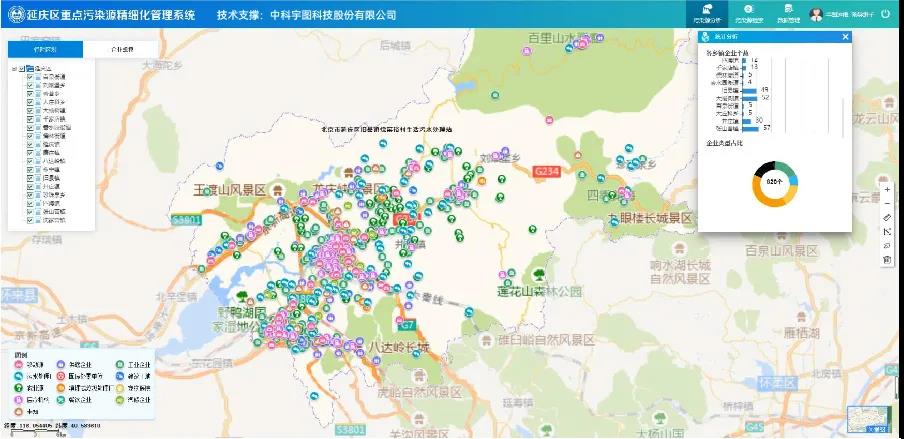
Task: Uncheck the 沈家营镇 checkbox
Action: [x=30, y=220]
